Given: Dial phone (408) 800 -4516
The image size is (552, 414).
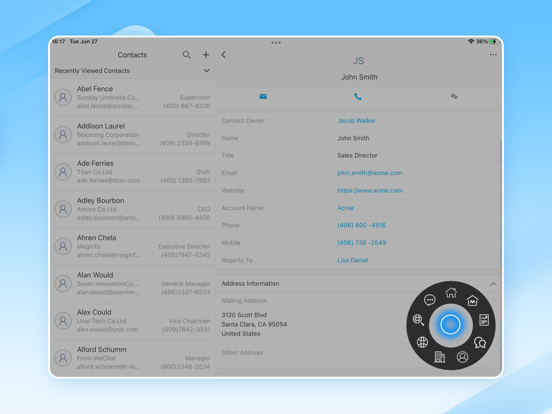Looking at the screenshot, I should tap(361, 225).
